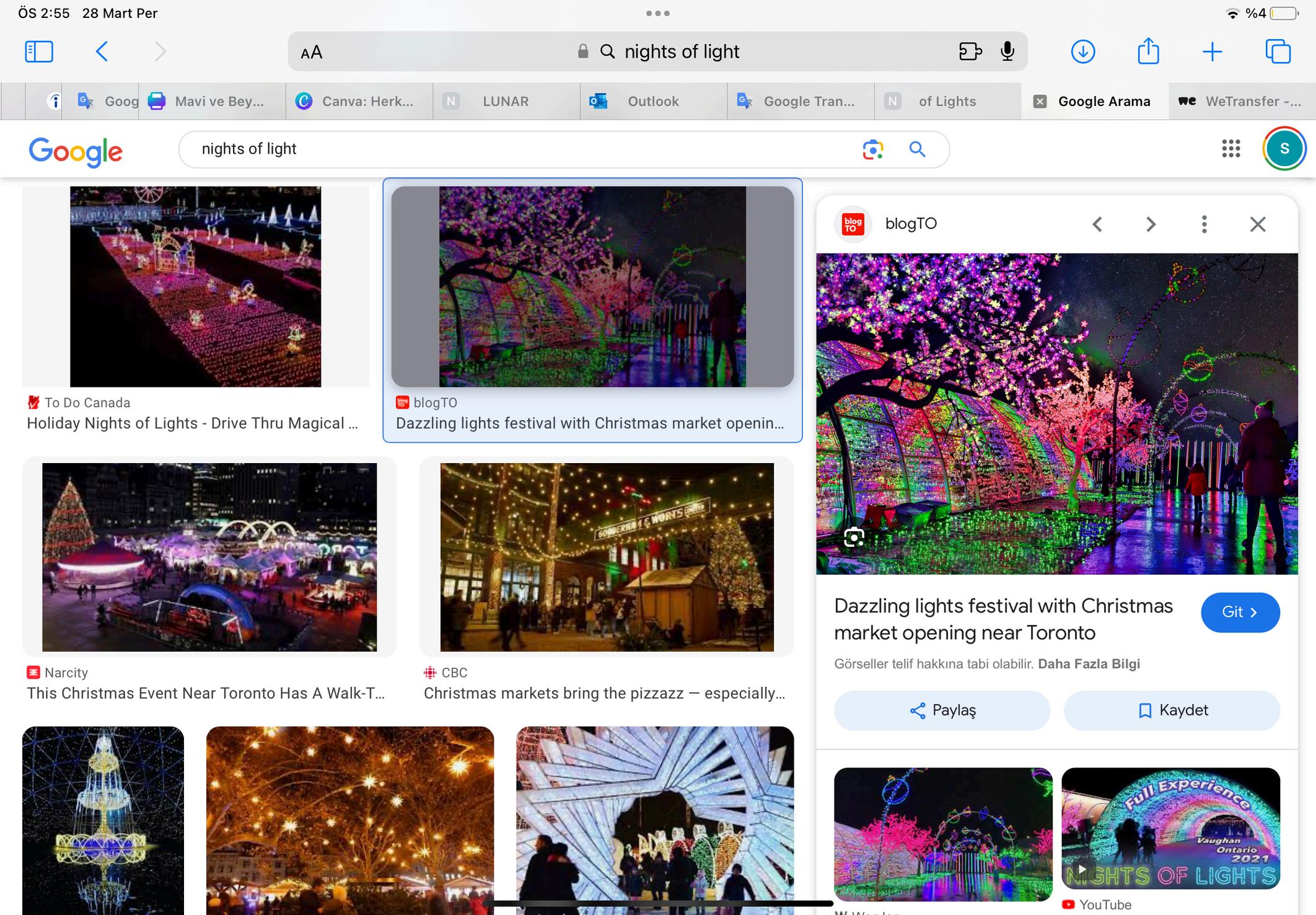Click the Kaydet save button
Image resolution: width=1316 pixels, height=915 pixels.
pos(1172,710)
